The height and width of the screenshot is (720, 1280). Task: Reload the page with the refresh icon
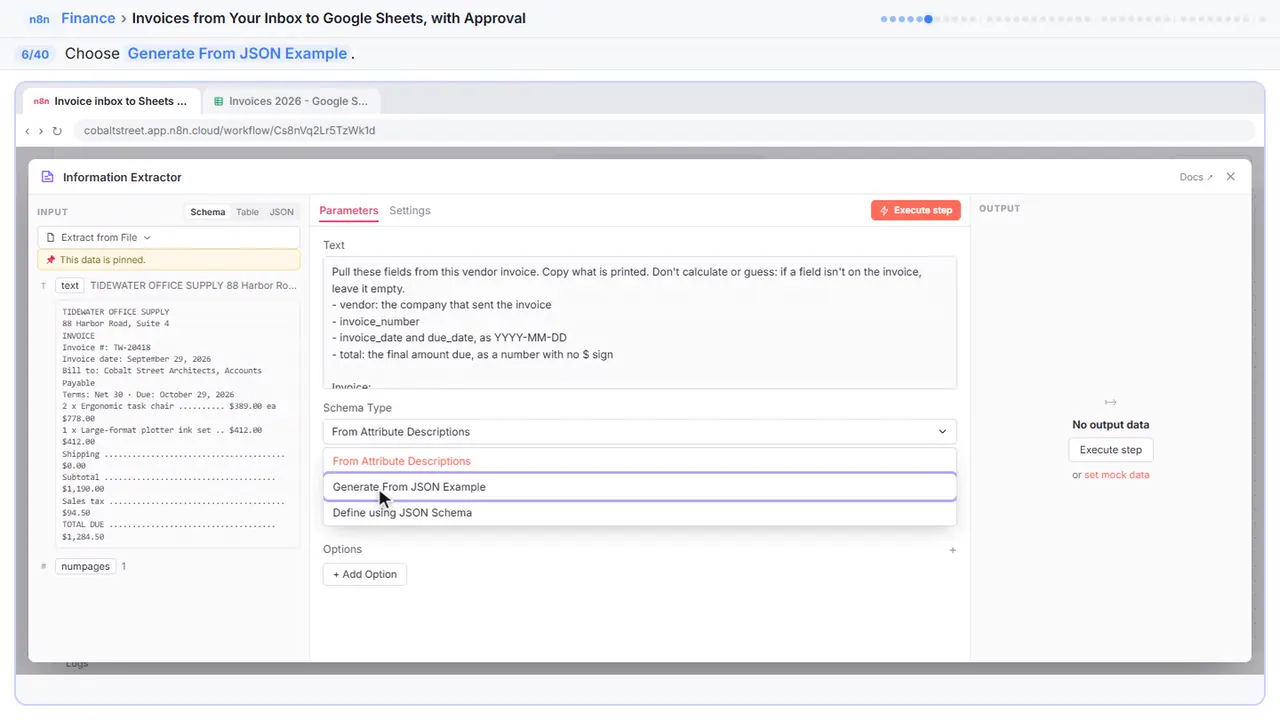tap(57, 131)
